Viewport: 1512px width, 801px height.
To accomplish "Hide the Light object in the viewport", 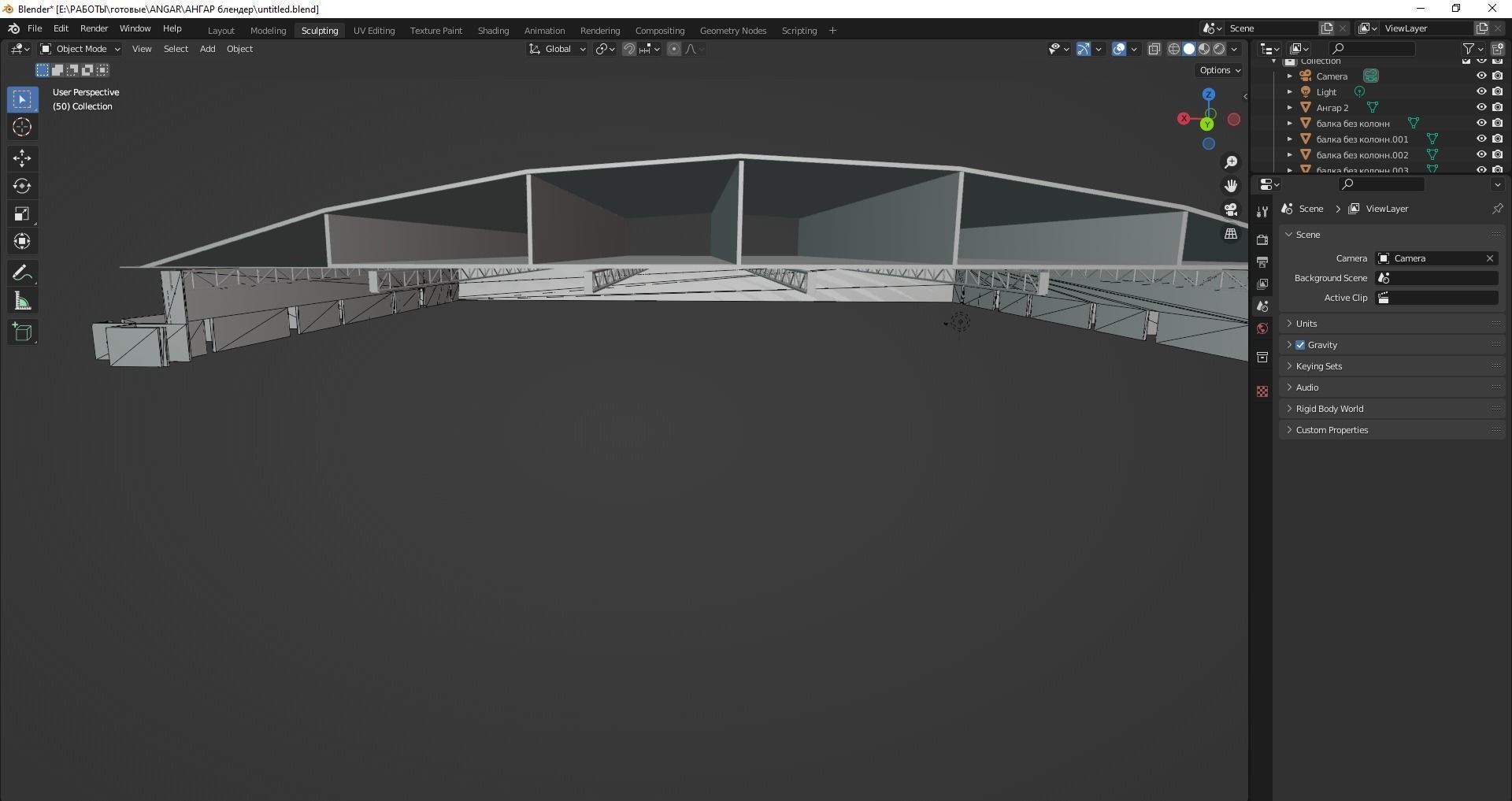I will point(1483,91).
